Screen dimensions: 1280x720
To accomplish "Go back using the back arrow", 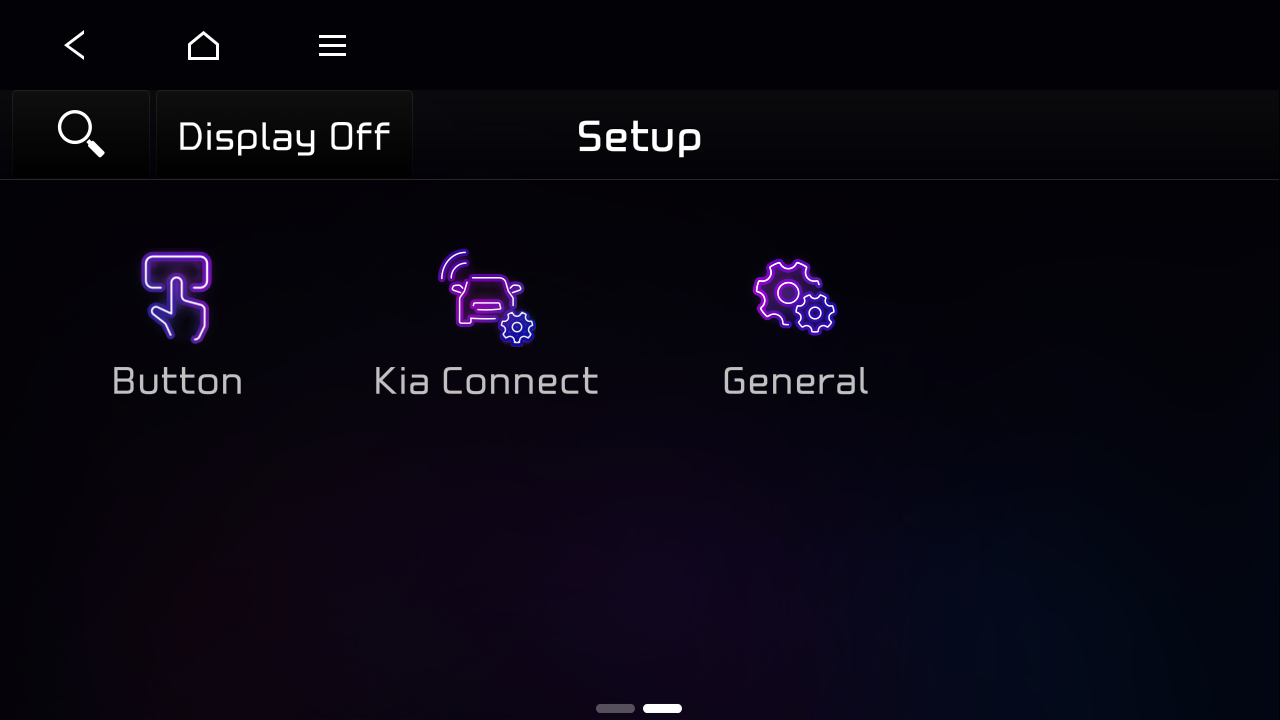I will click(74, 45).
